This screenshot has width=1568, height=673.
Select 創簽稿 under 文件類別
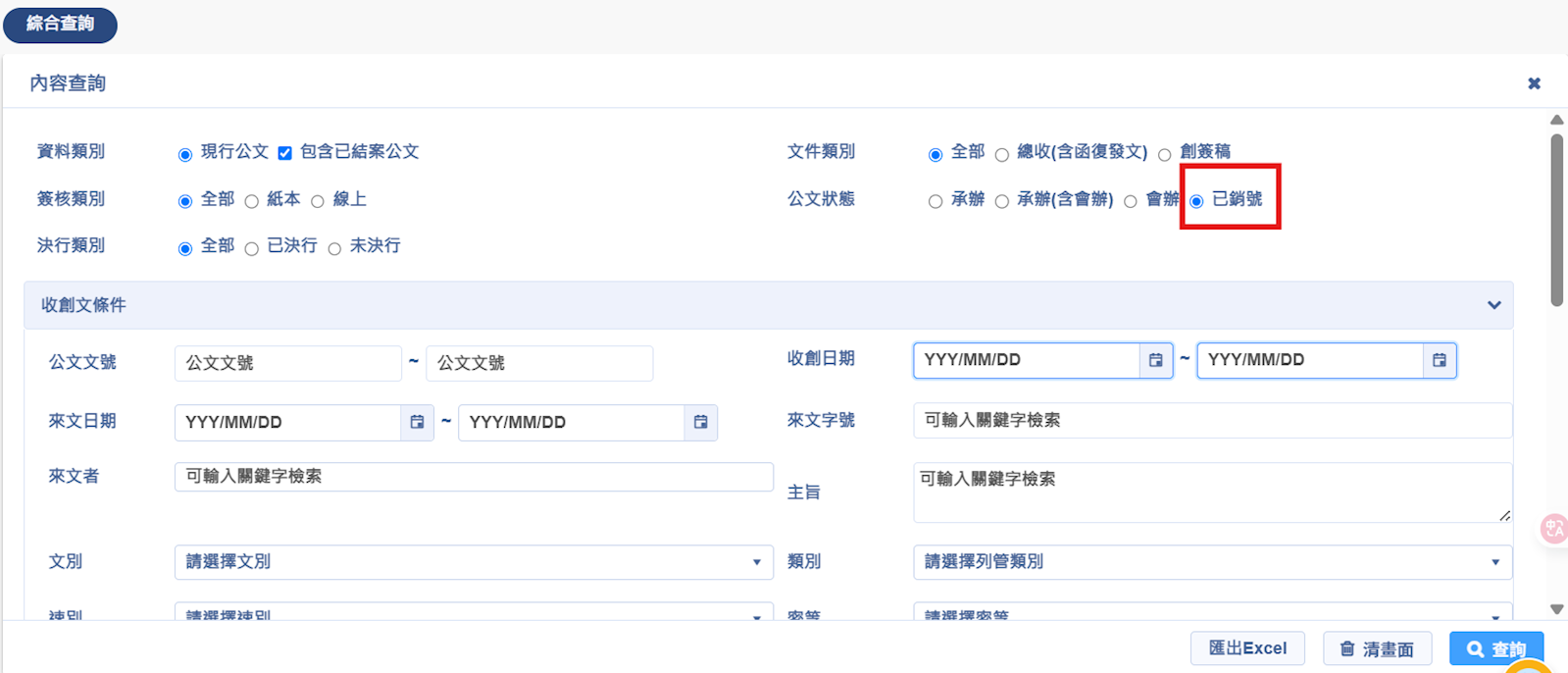(1165, 154)
